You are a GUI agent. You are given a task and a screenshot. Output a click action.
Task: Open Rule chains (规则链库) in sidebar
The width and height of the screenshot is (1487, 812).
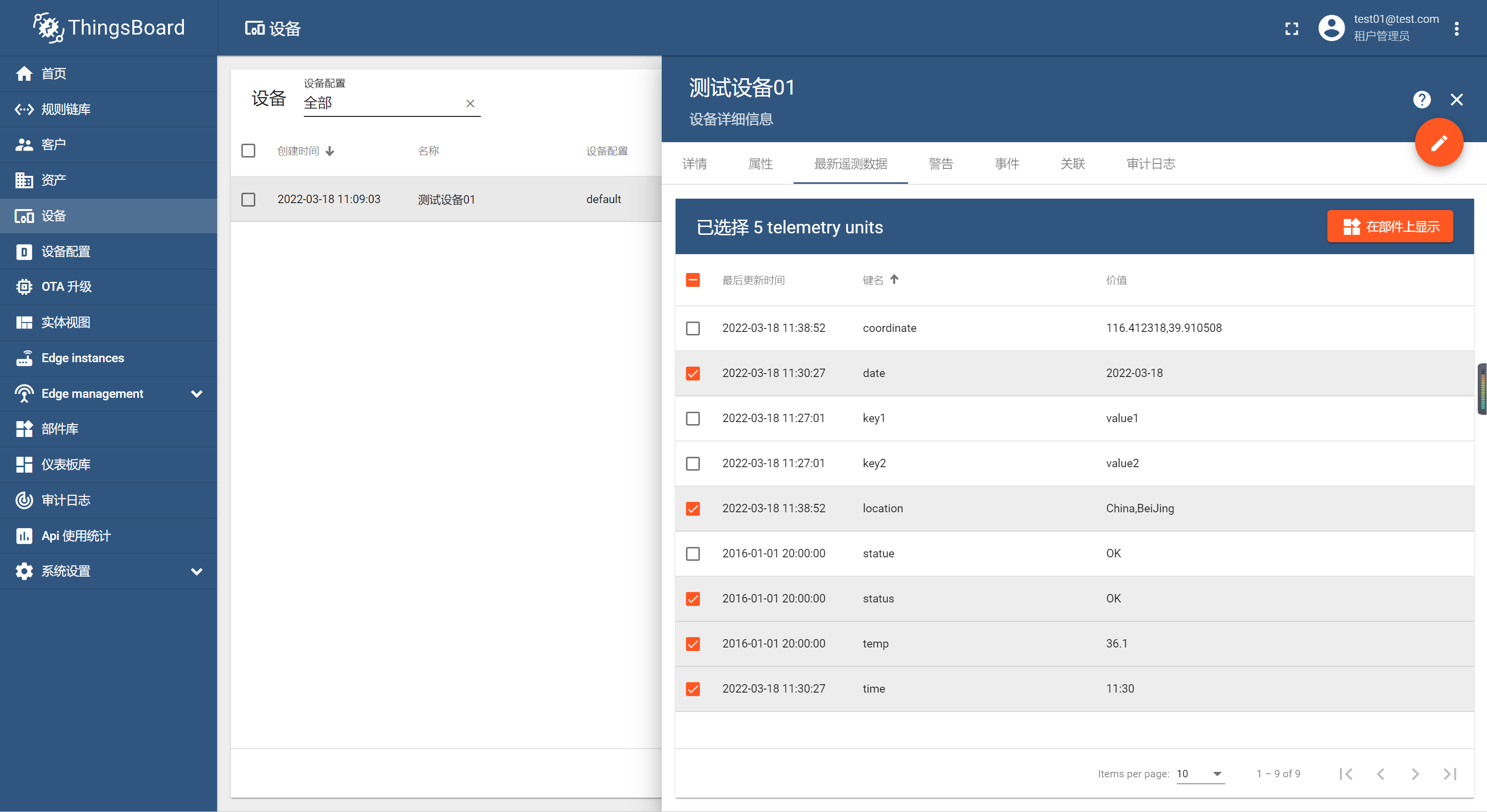(65, 109)
